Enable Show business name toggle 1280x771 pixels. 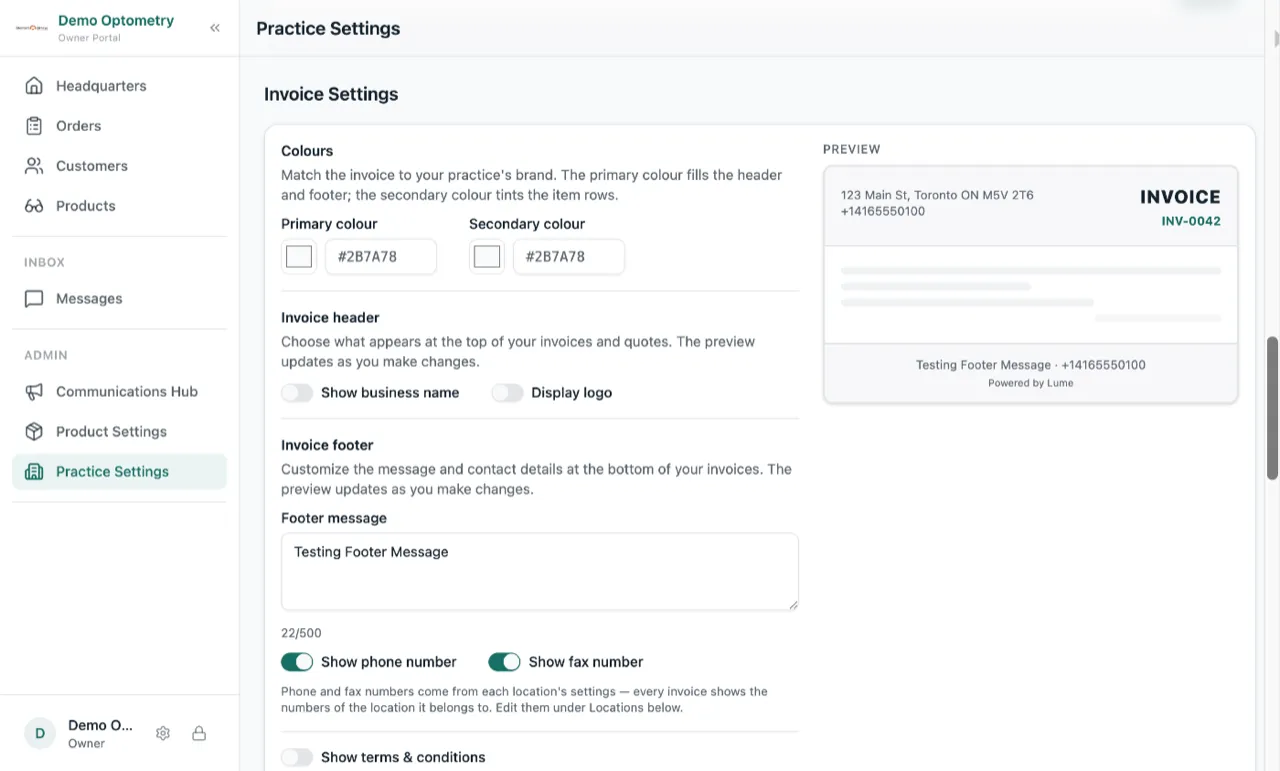(x=297, y=393)
